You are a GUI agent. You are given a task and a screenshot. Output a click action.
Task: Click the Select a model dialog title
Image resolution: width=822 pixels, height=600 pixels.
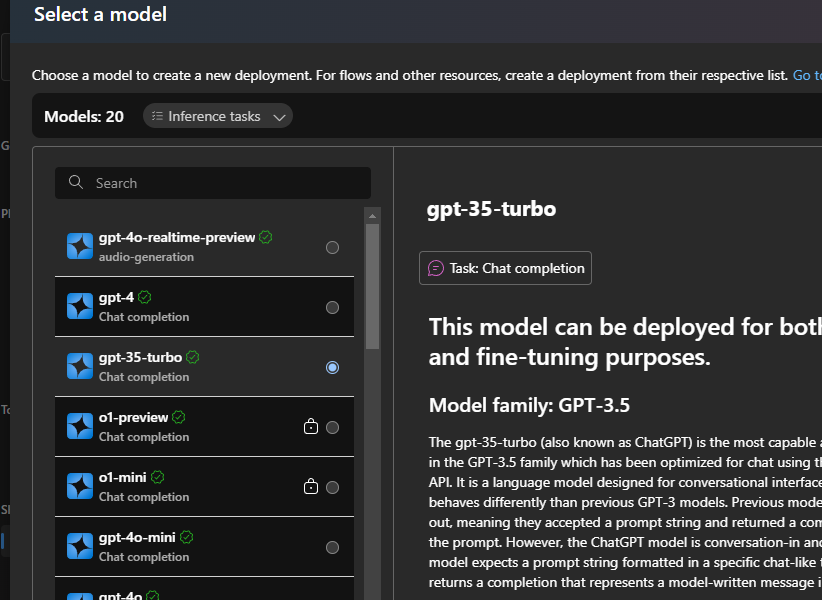(x=101, y=14)
